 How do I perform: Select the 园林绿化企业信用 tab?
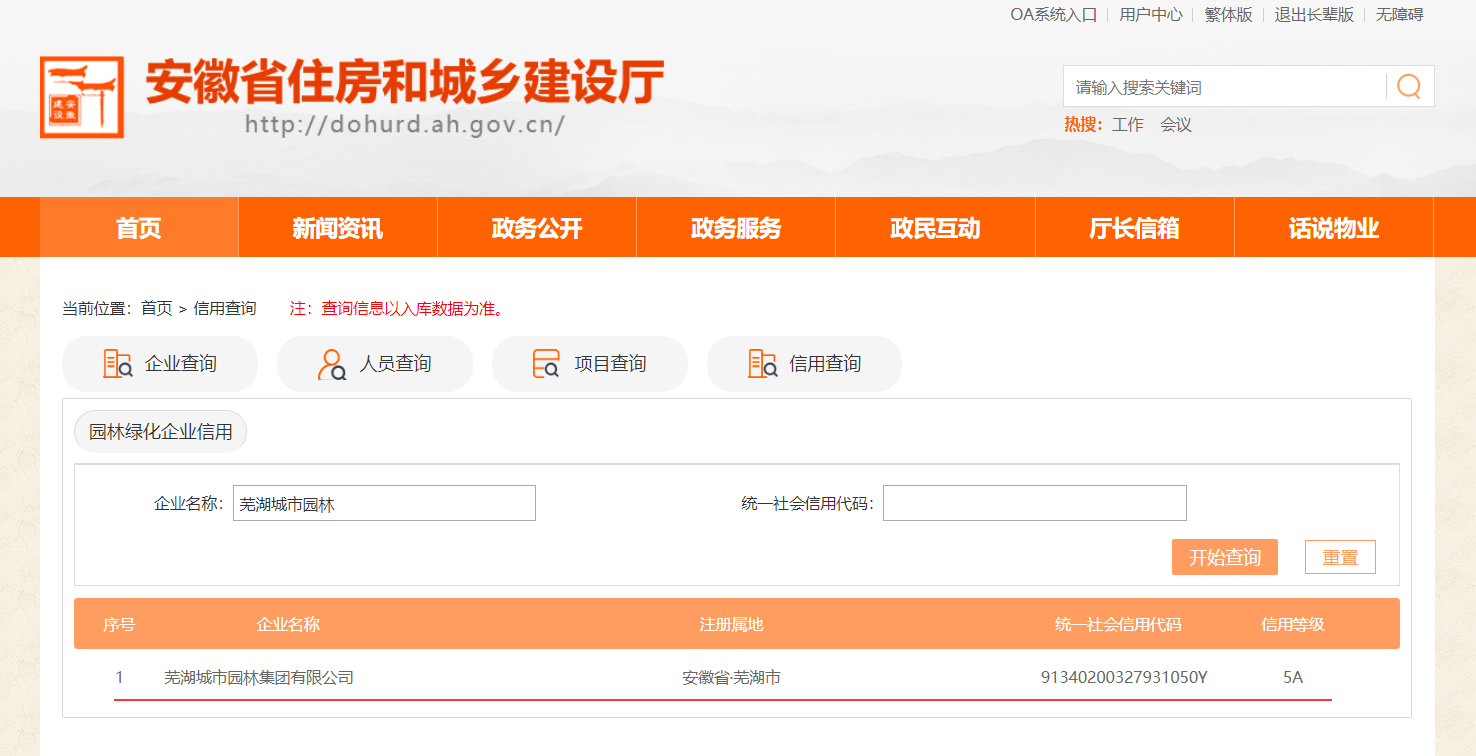[160, 432]
